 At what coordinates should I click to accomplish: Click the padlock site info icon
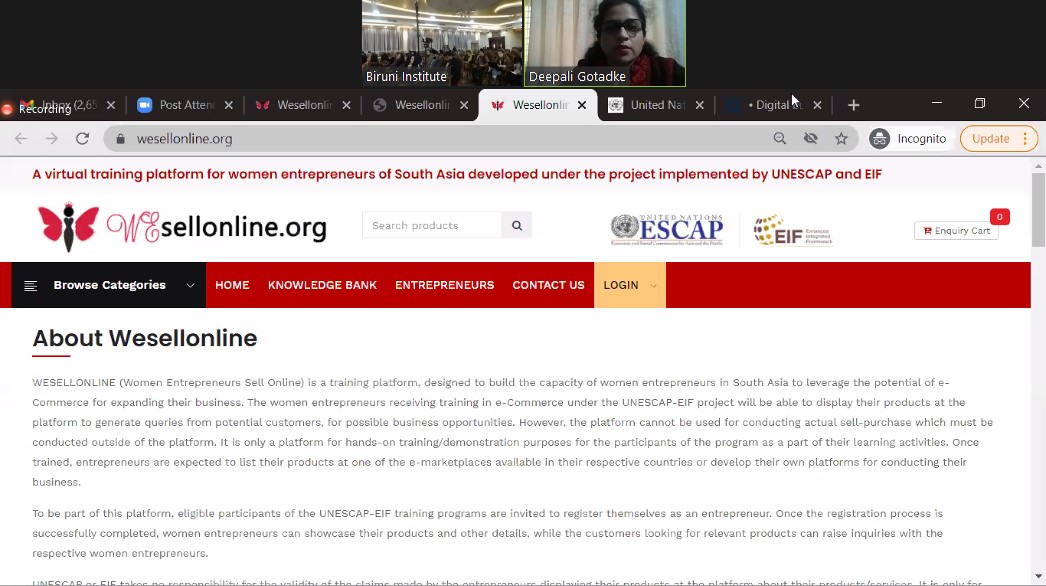click(121, 139)
